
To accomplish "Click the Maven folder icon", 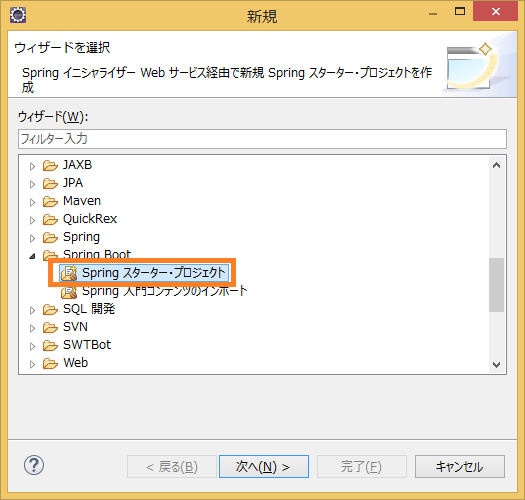I will [x=50, y=202].
